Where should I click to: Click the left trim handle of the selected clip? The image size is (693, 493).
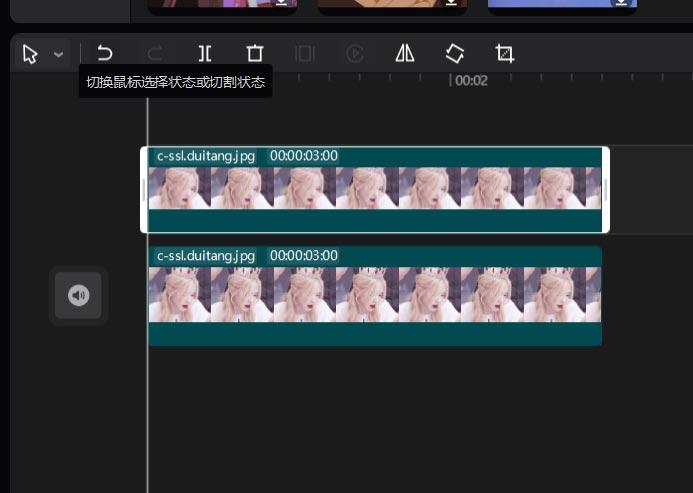coord(145,190)
